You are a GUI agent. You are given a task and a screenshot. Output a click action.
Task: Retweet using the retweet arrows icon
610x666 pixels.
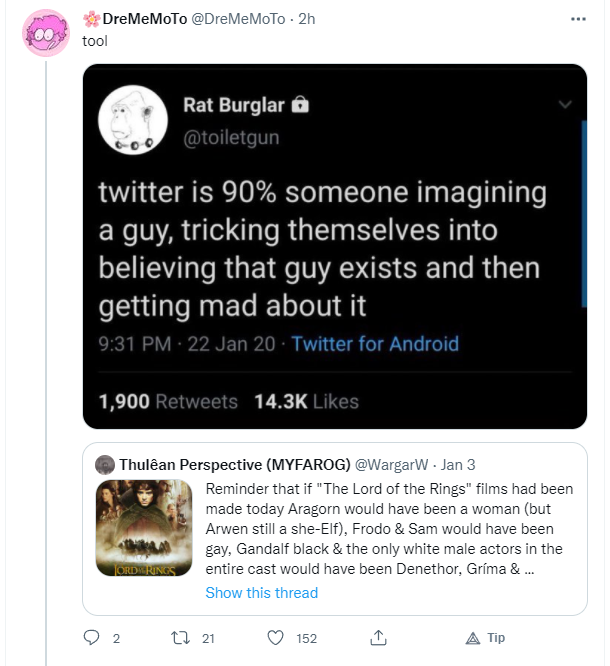[180, 638]
